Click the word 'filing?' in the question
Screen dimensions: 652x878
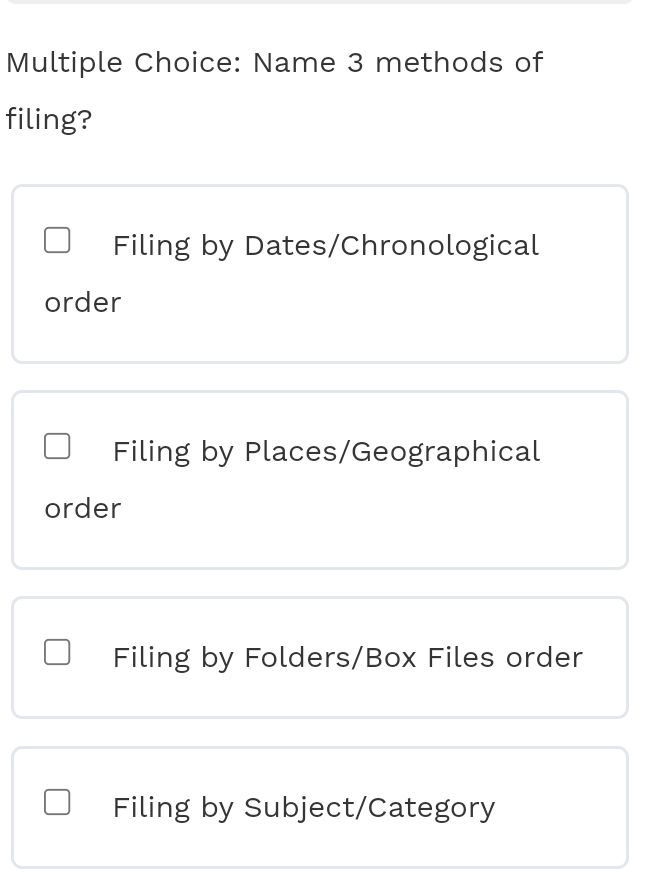click(49, 120)
